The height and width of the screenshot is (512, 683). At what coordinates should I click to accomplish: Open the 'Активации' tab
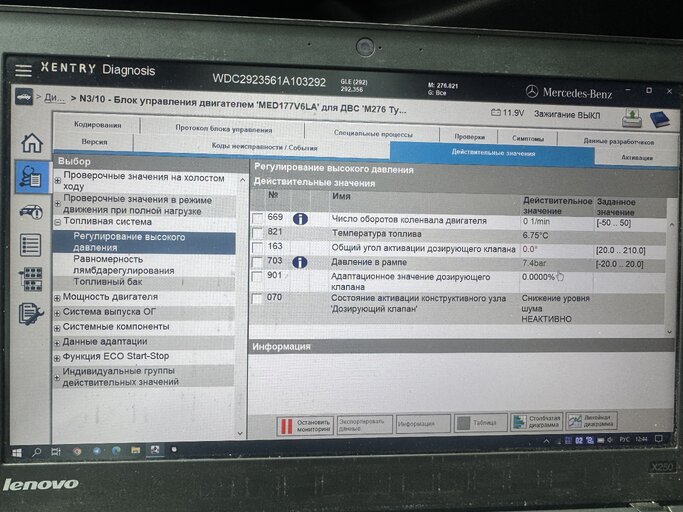[636, 157]
